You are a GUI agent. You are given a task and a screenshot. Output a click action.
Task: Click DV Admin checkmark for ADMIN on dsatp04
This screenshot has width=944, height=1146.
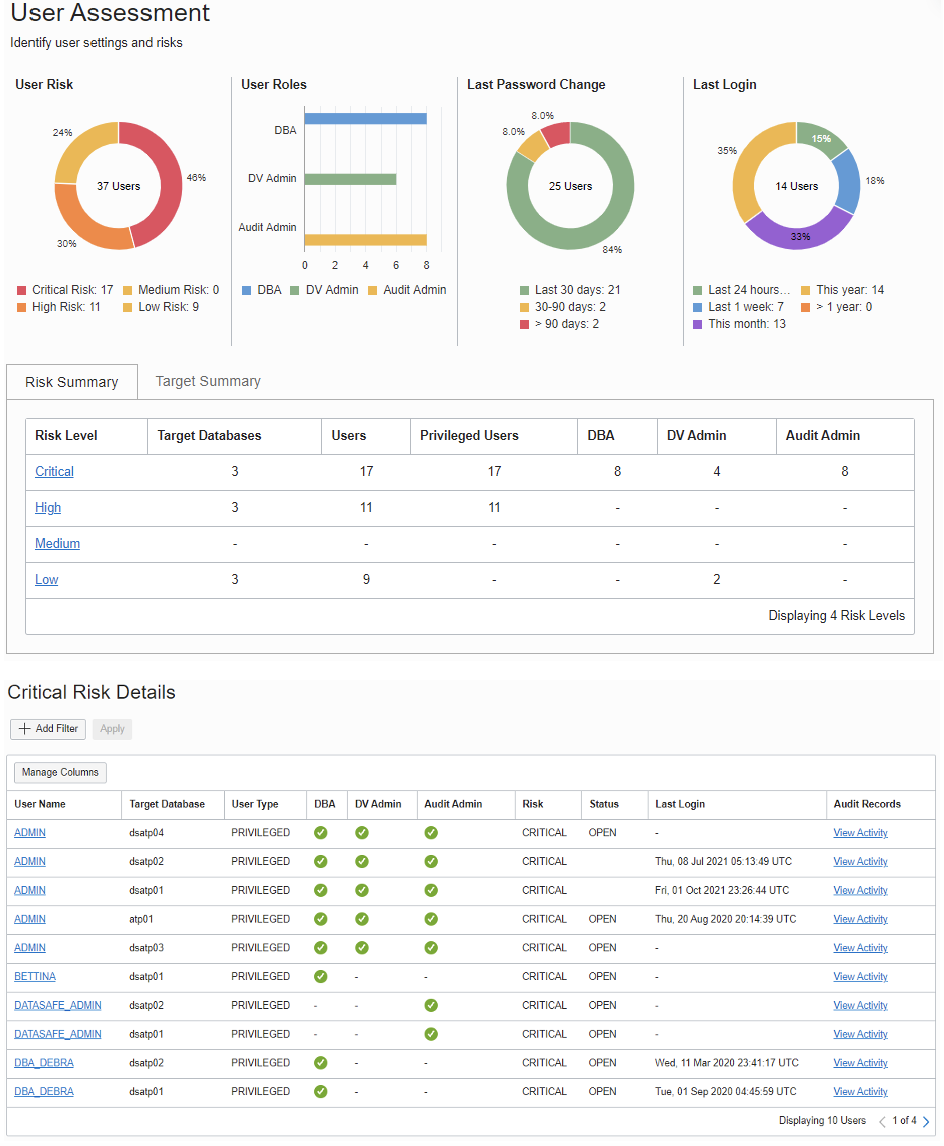click(362, 832)
